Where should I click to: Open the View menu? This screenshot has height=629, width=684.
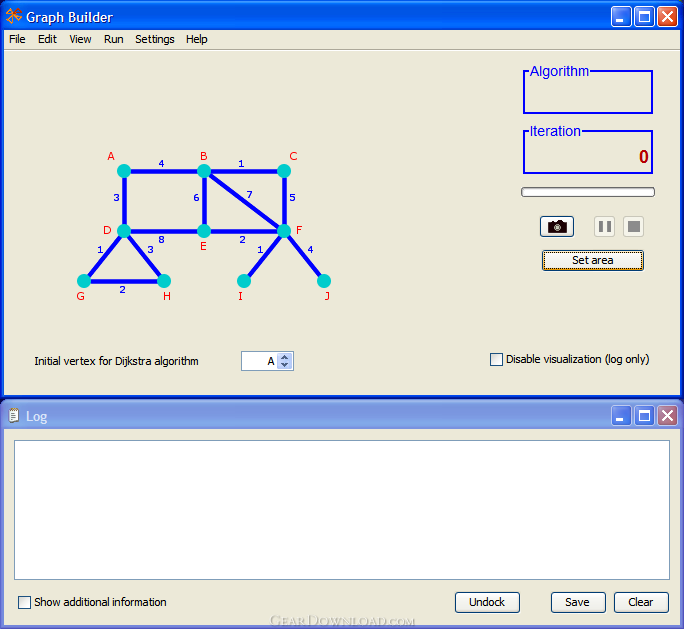[x=80, y=39]
